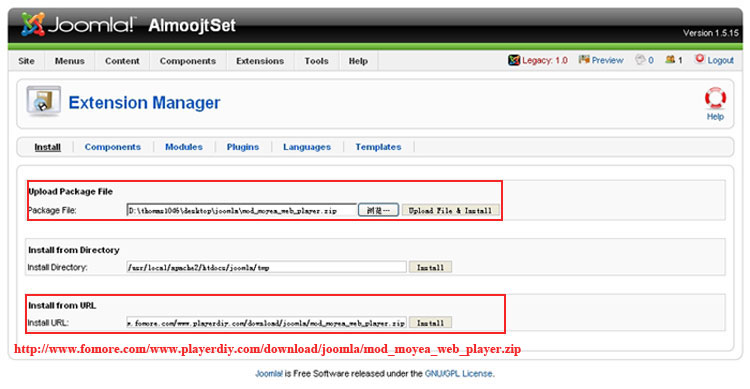Screen dimensions: 750x389
Task: Click Upload File & Install button
Action: [x=450, y=211]
